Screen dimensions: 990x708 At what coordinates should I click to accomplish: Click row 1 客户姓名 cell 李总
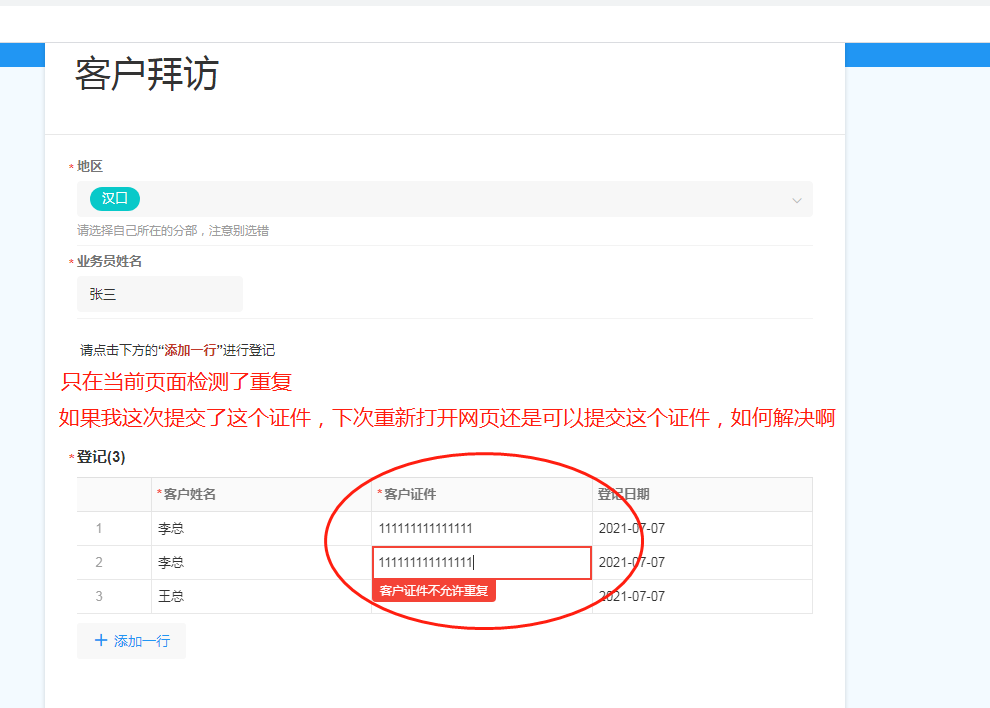click(261, 529)
